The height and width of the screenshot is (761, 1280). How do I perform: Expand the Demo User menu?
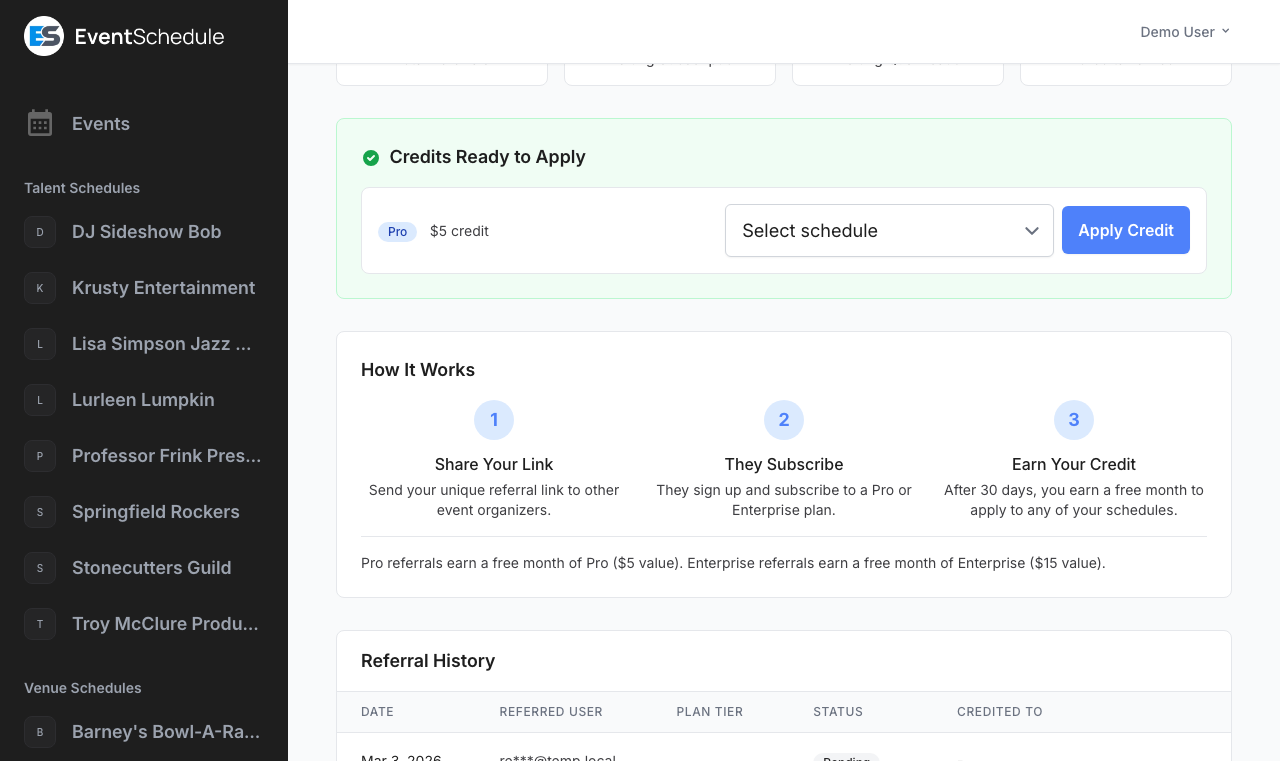[1184, 32]
